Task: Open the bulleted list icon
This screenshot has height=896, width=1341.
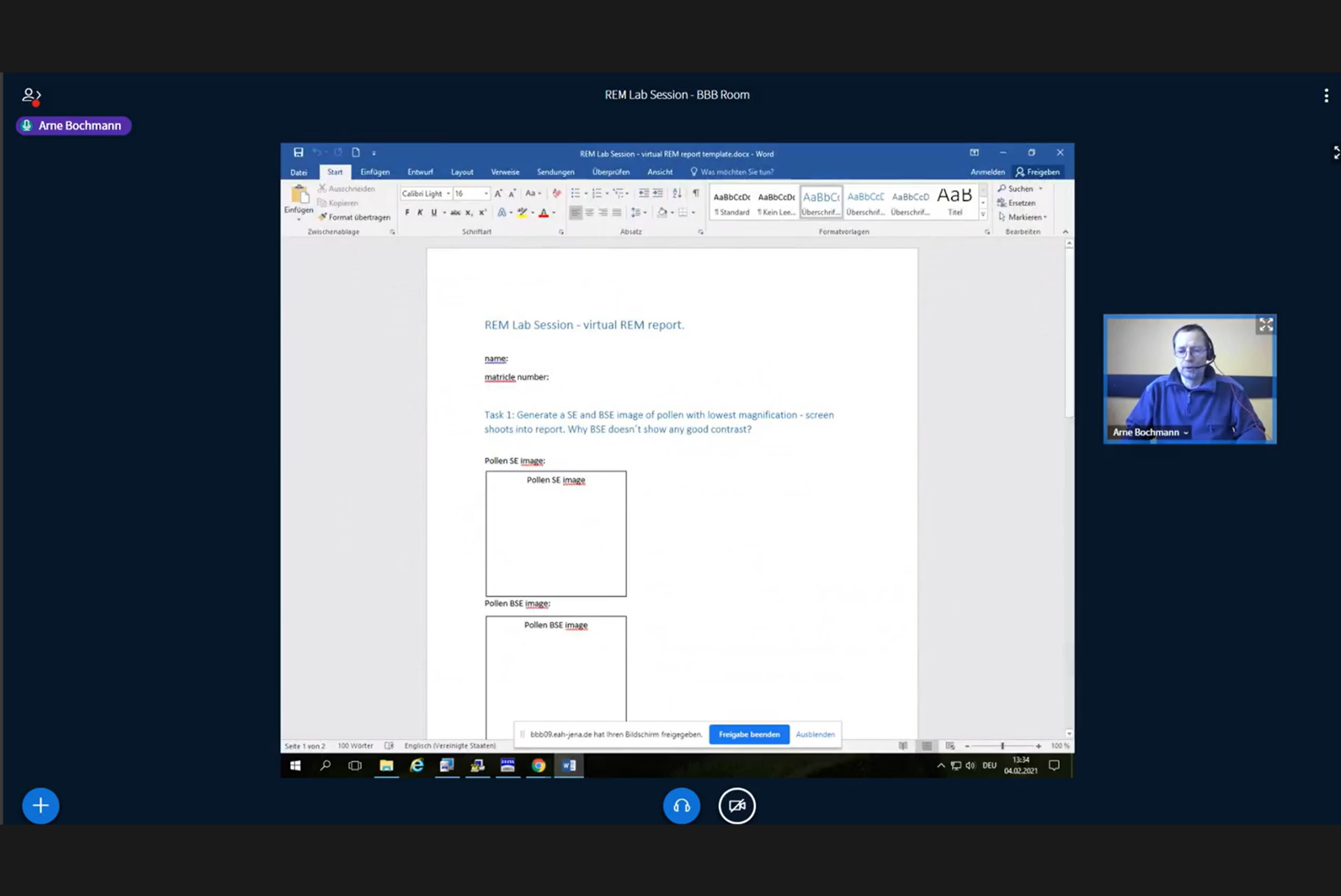Action: click(x=576, y=193)
